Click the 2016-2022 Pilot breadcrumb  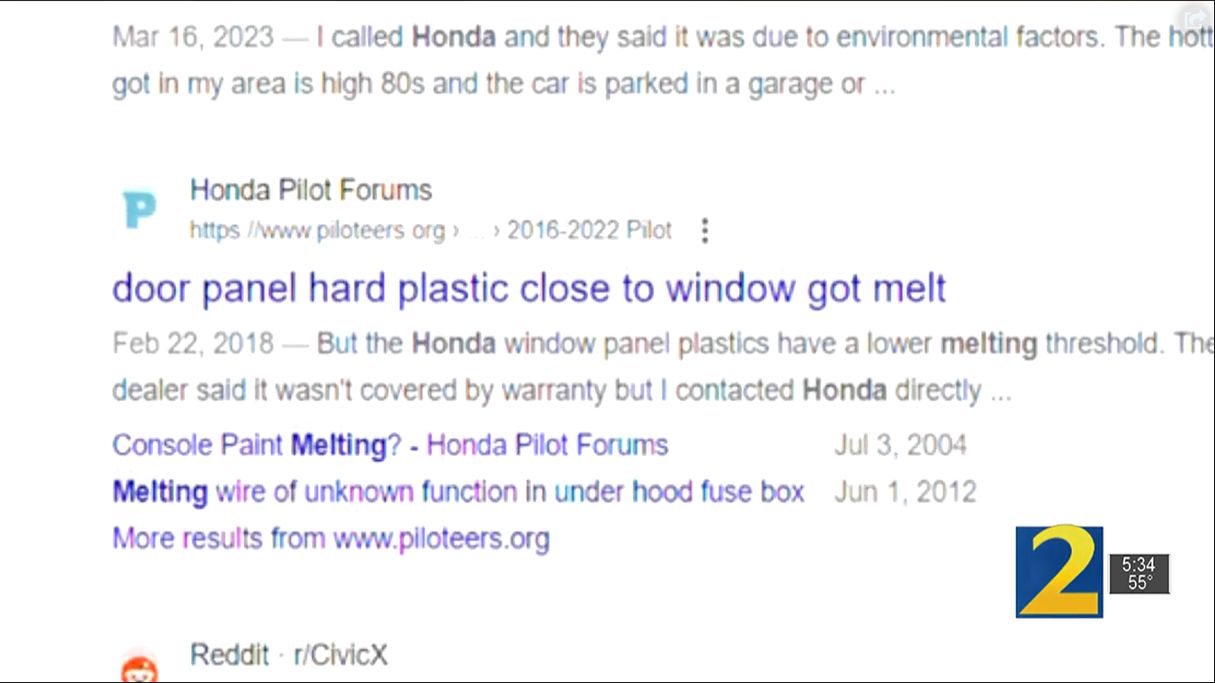pos(589,231)
